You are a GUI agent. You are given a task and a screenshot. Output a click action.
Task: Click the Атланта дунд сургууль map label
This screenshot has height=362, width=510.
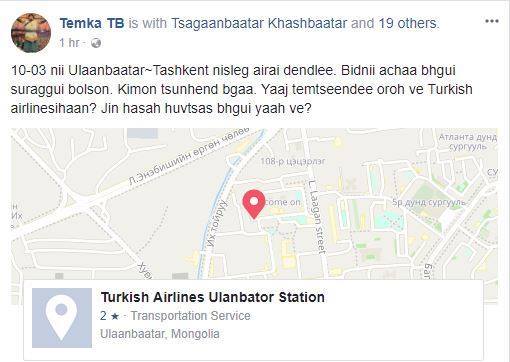(x=468, y=142)
